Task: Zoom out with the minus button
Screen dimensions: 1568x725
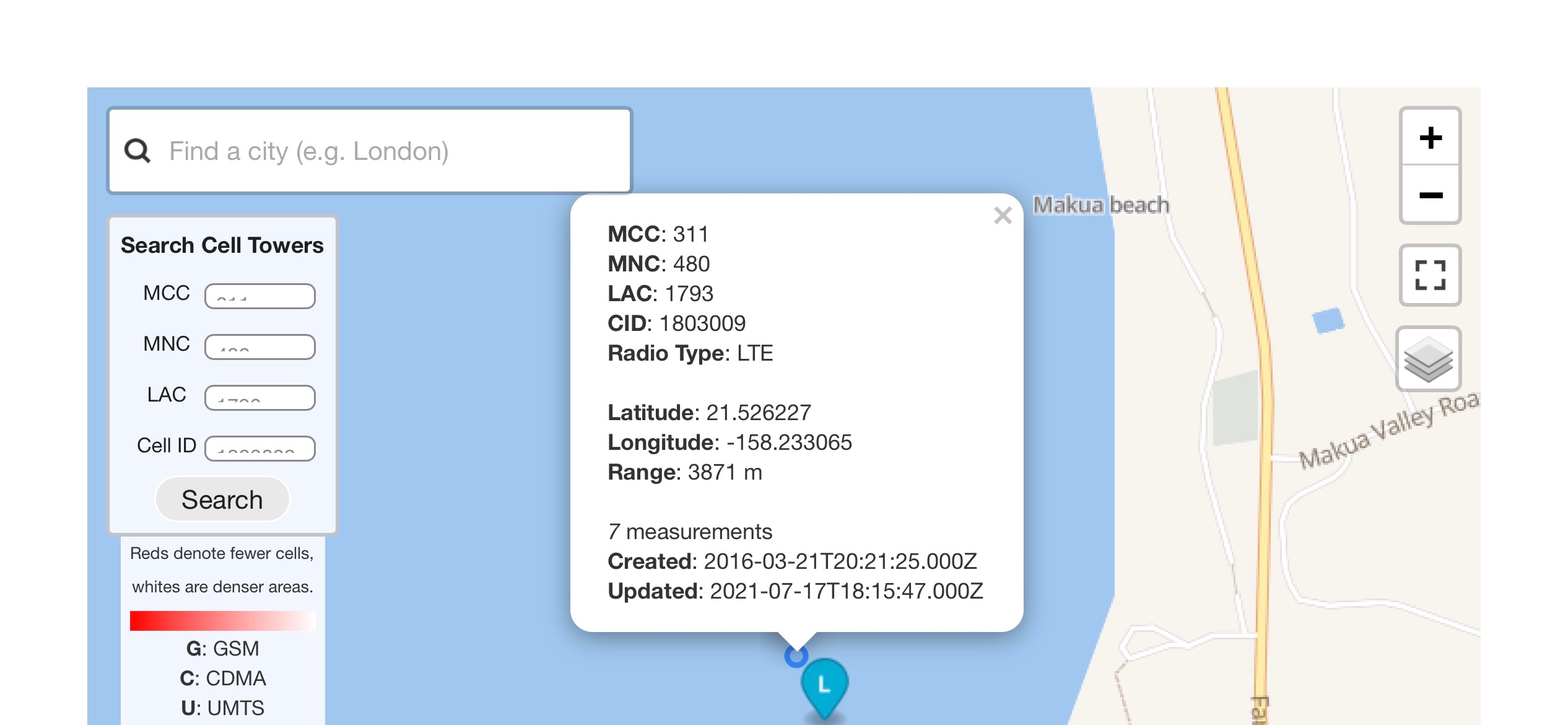Action: point(1430,195)
